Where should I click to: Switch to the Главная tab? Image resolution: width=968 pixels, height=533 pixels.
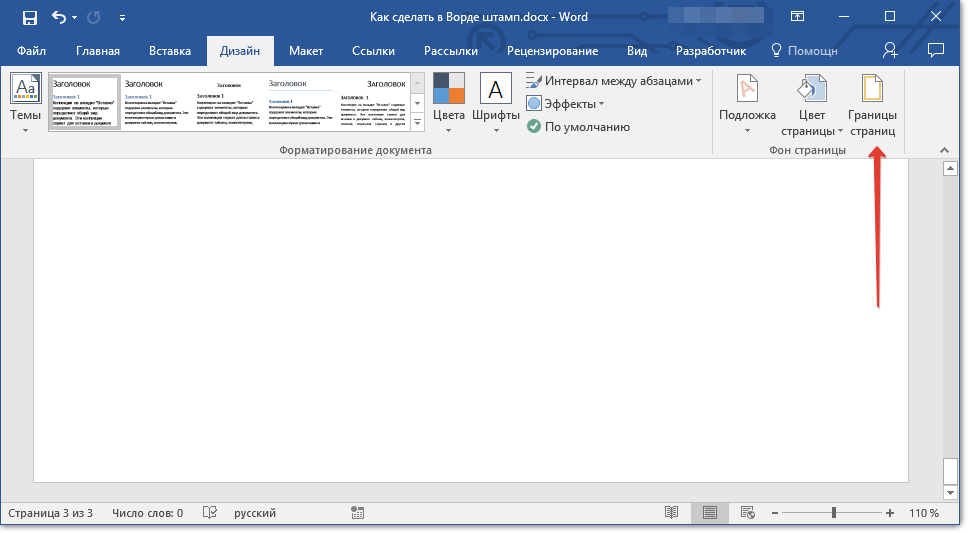pos(98,51)
